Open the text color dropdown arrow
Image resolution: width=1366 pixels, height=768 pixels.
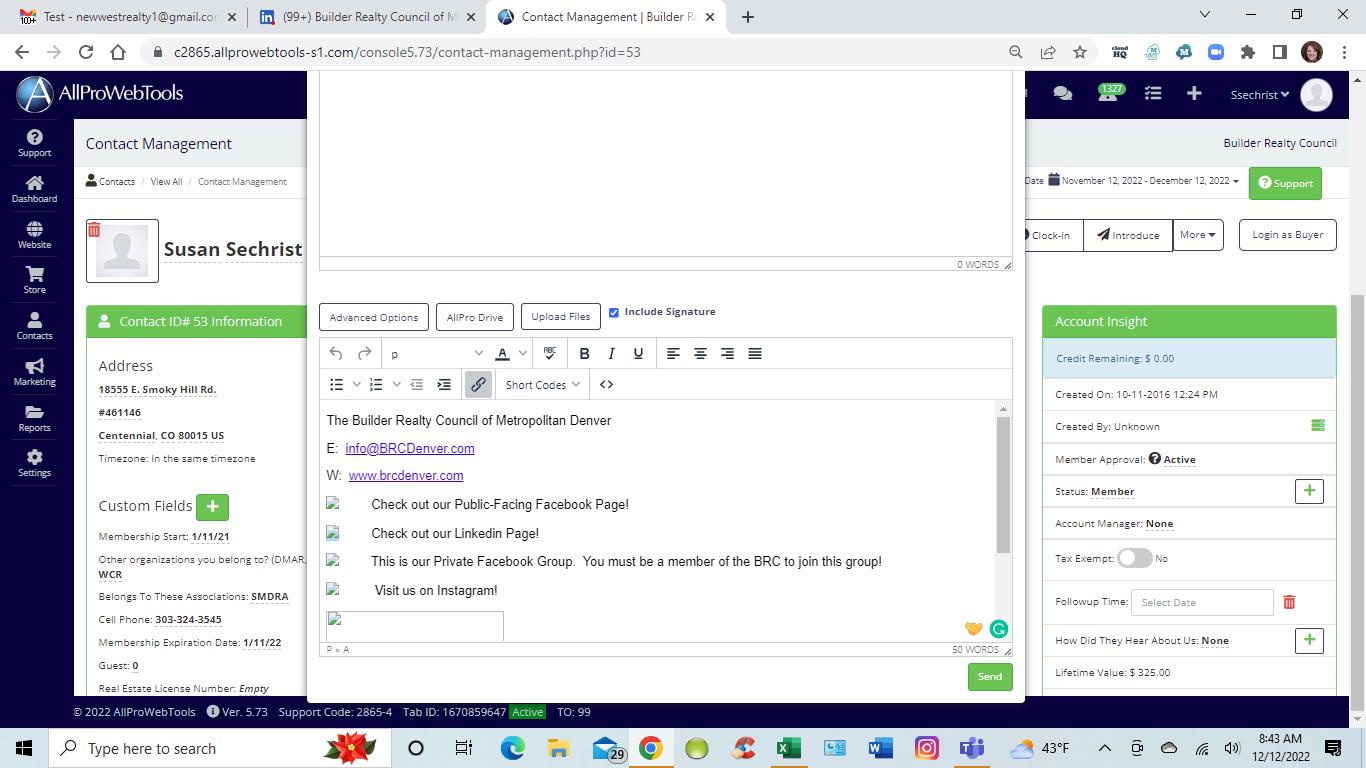[523, 353]
